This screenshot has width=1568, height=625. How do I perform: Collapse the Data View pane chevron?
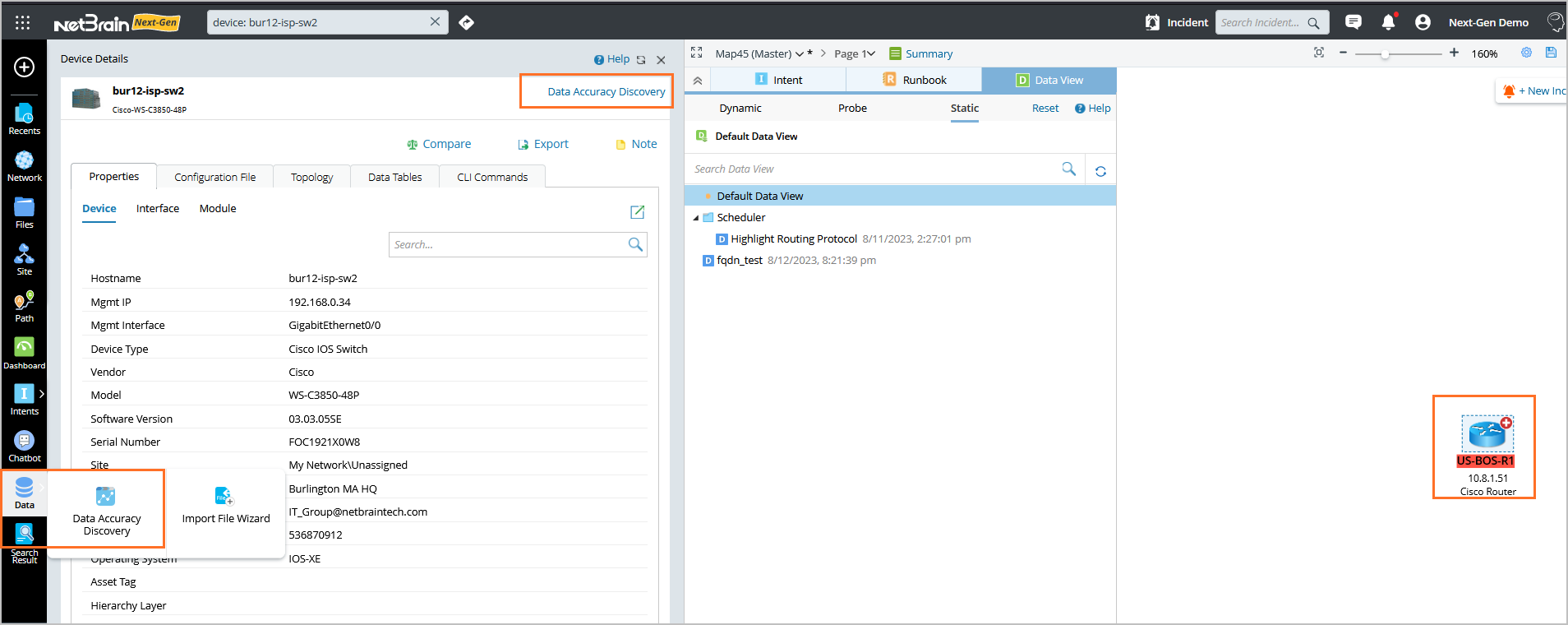pos(697,81)
